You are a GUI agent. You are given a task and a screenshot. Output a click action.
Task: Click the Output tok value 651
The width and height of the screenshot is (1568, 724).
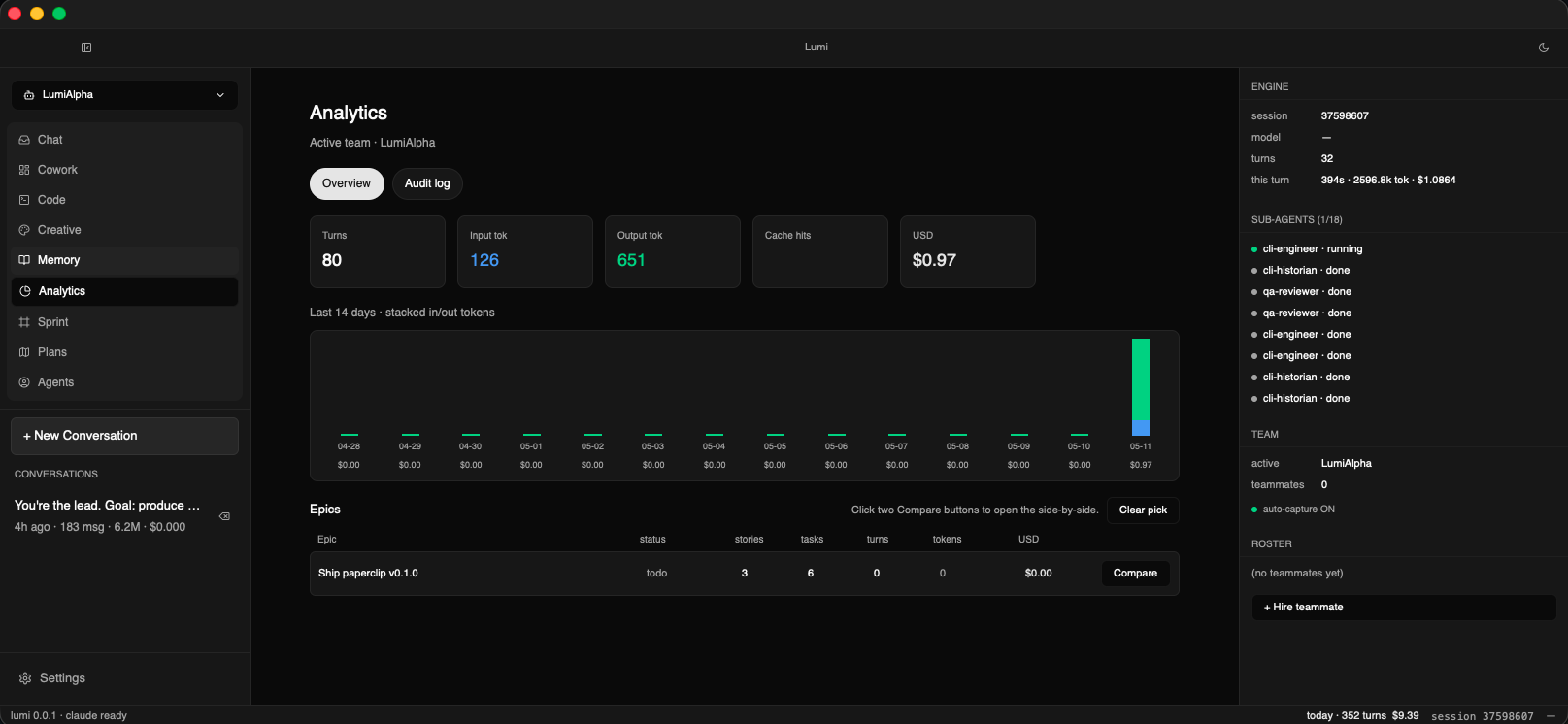[631, 260]
